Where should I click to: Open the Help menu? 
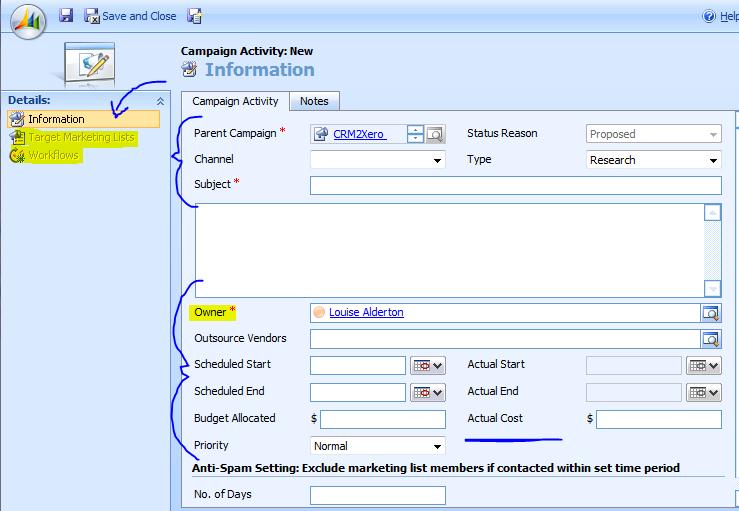click(x=721, y=16)
